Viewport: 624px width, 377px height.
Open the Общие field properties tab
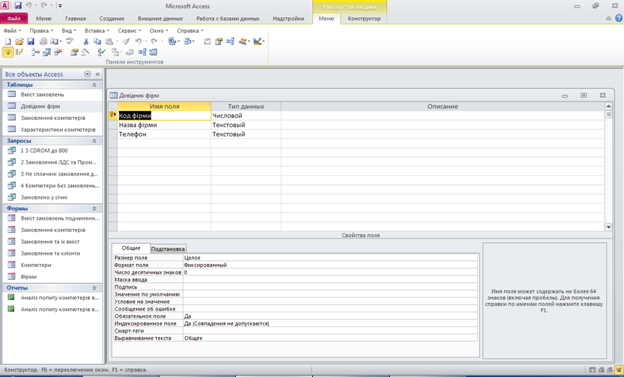point(131,248)
